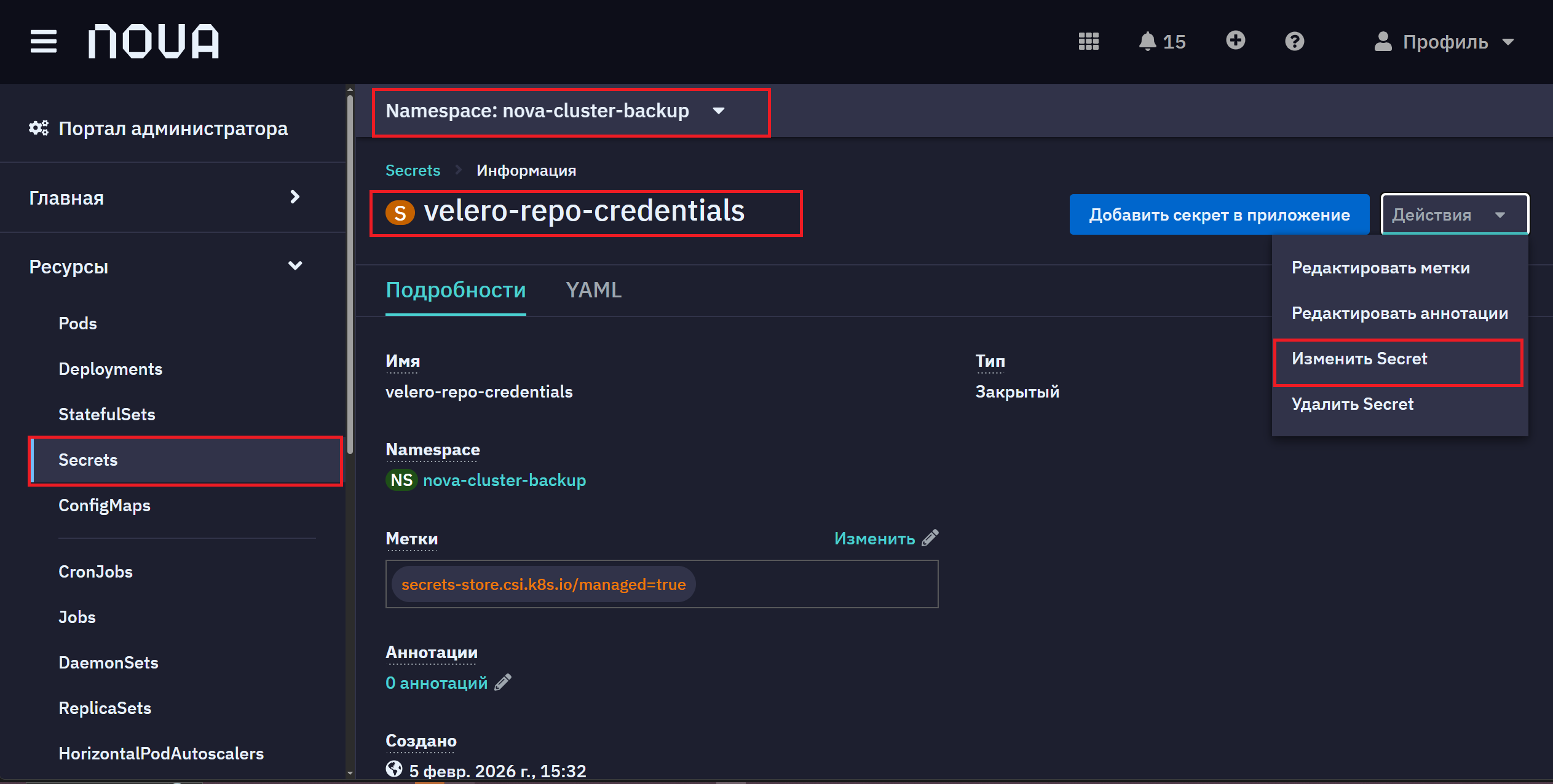Image resolution: width=1553 pixels, height=784 pixels.
Task: Click the Namespace field heading
Action: [432, 450]
